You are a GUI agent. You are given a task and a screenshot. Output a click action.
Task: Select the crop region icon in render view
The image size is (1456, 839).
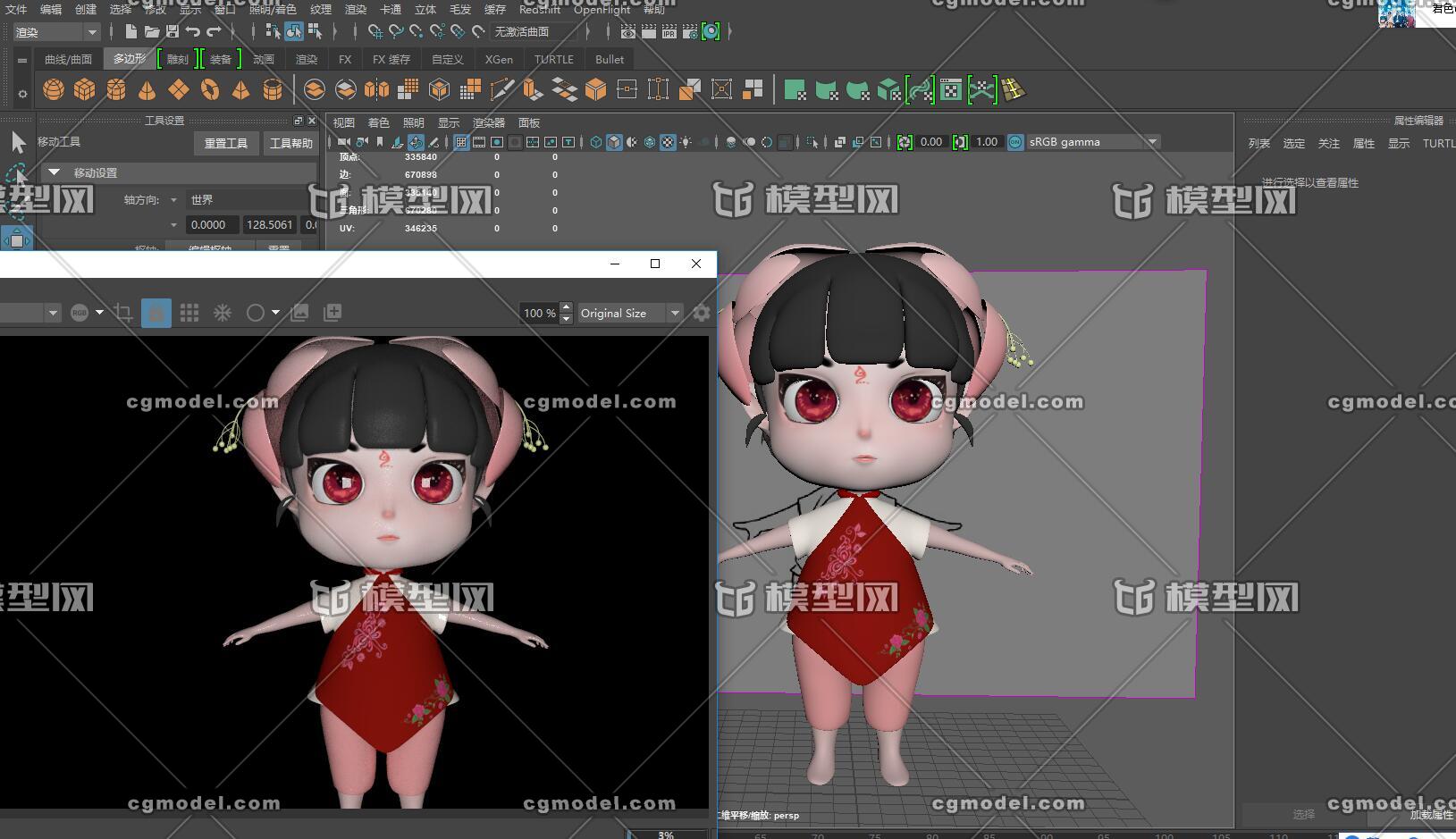click(x=123, y=313)
